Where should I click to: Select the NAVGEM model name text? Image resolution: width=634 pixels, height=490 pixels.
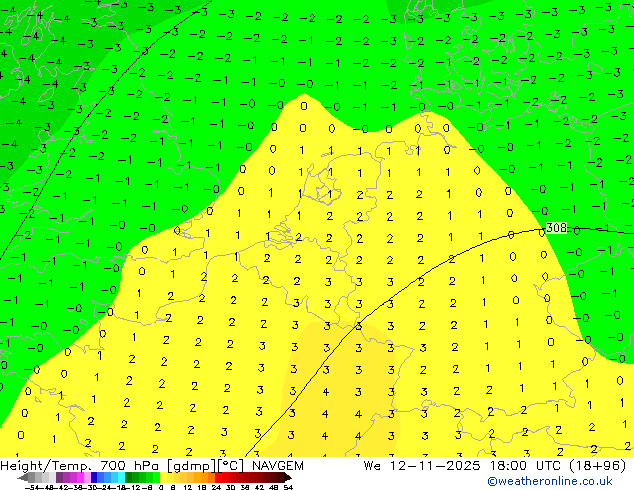[x=278, y=466]
